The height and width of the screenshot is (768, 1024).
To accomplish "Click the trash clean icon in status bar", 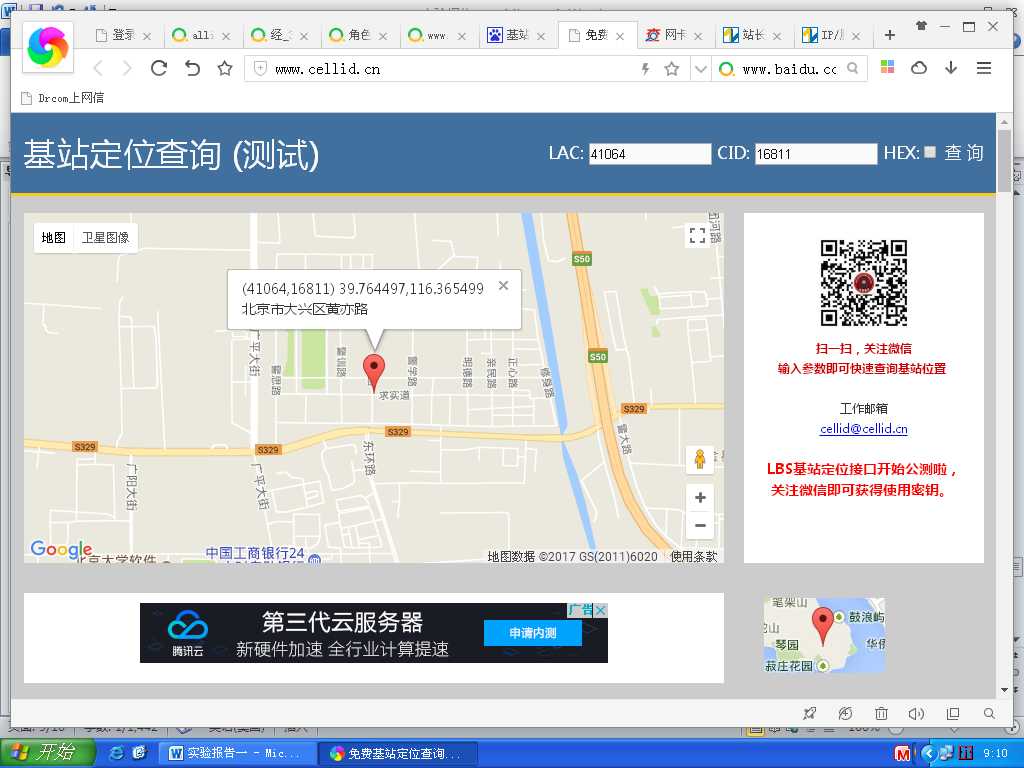I will (881, 713).
